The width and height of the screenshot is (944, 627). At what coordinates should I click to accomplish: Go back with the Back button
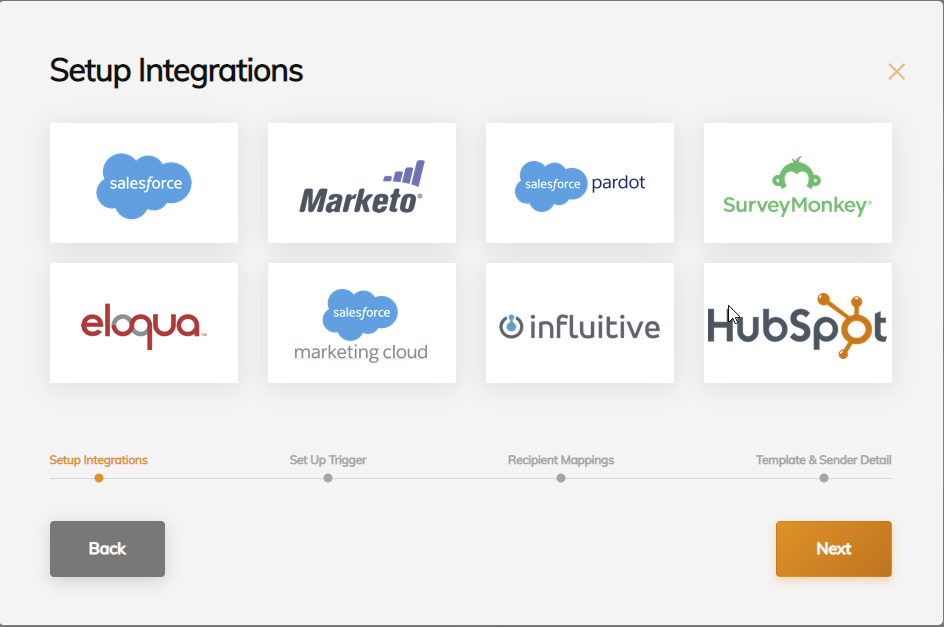tap(107, 549)
